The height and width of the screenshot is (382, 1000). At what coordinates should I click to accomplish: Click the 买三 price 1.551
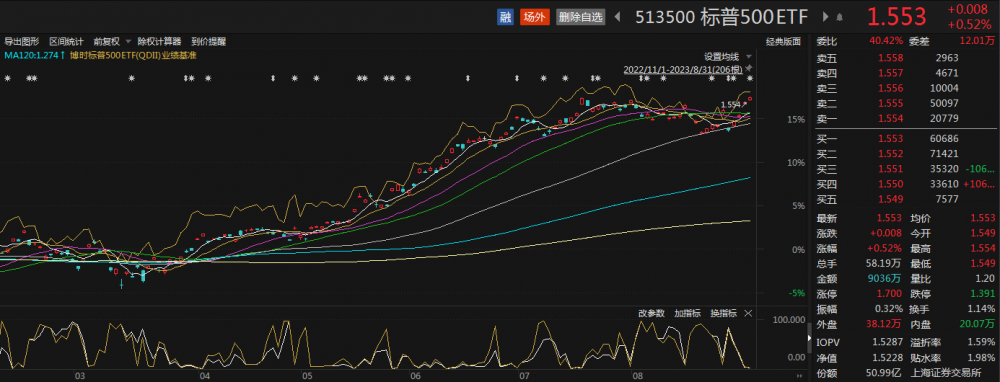pos(890,169)
